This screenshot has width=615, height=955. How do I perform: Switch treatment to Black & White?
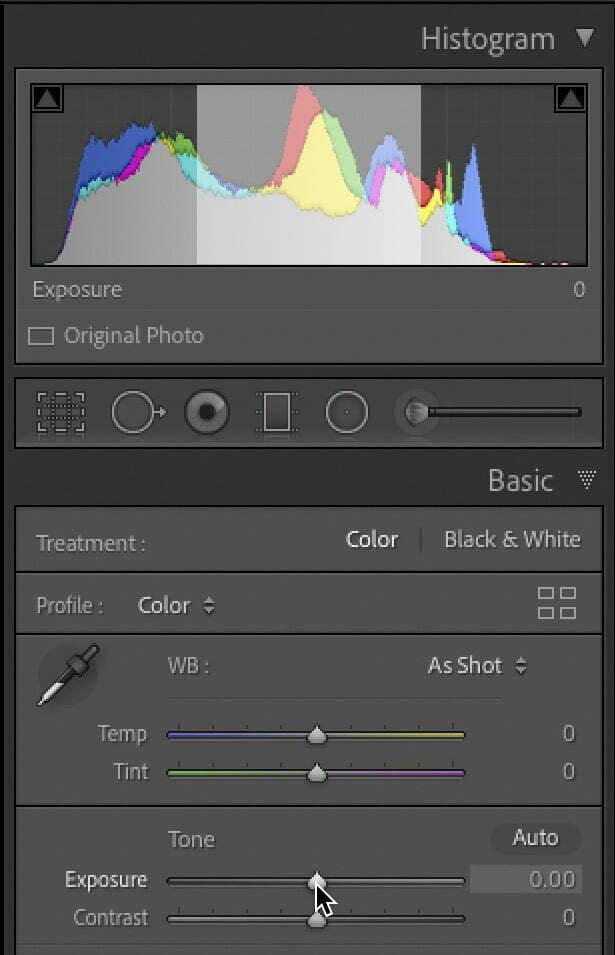pos(513,540)
